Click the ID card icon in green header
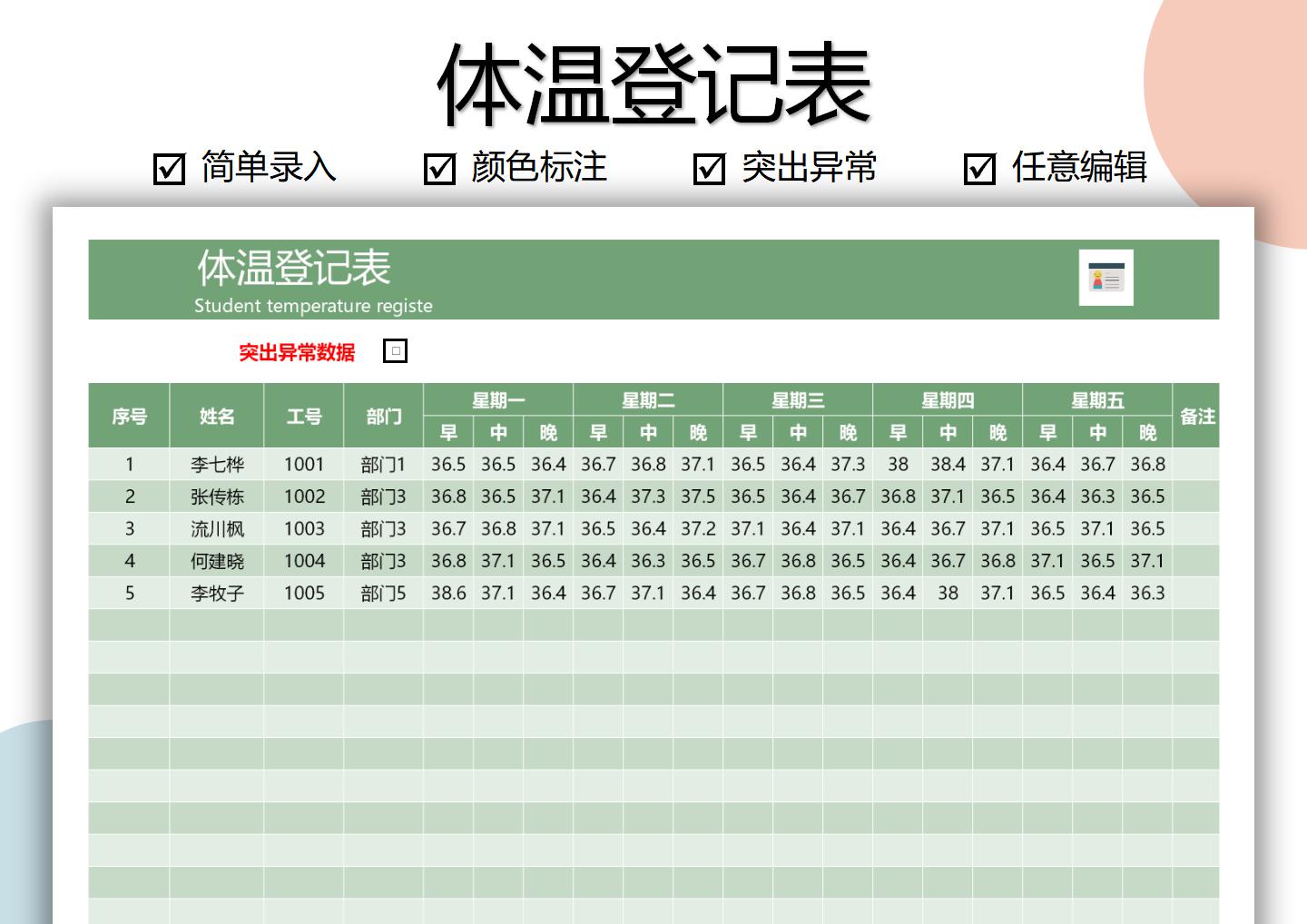1307x924 pixels. (1106, 279)
